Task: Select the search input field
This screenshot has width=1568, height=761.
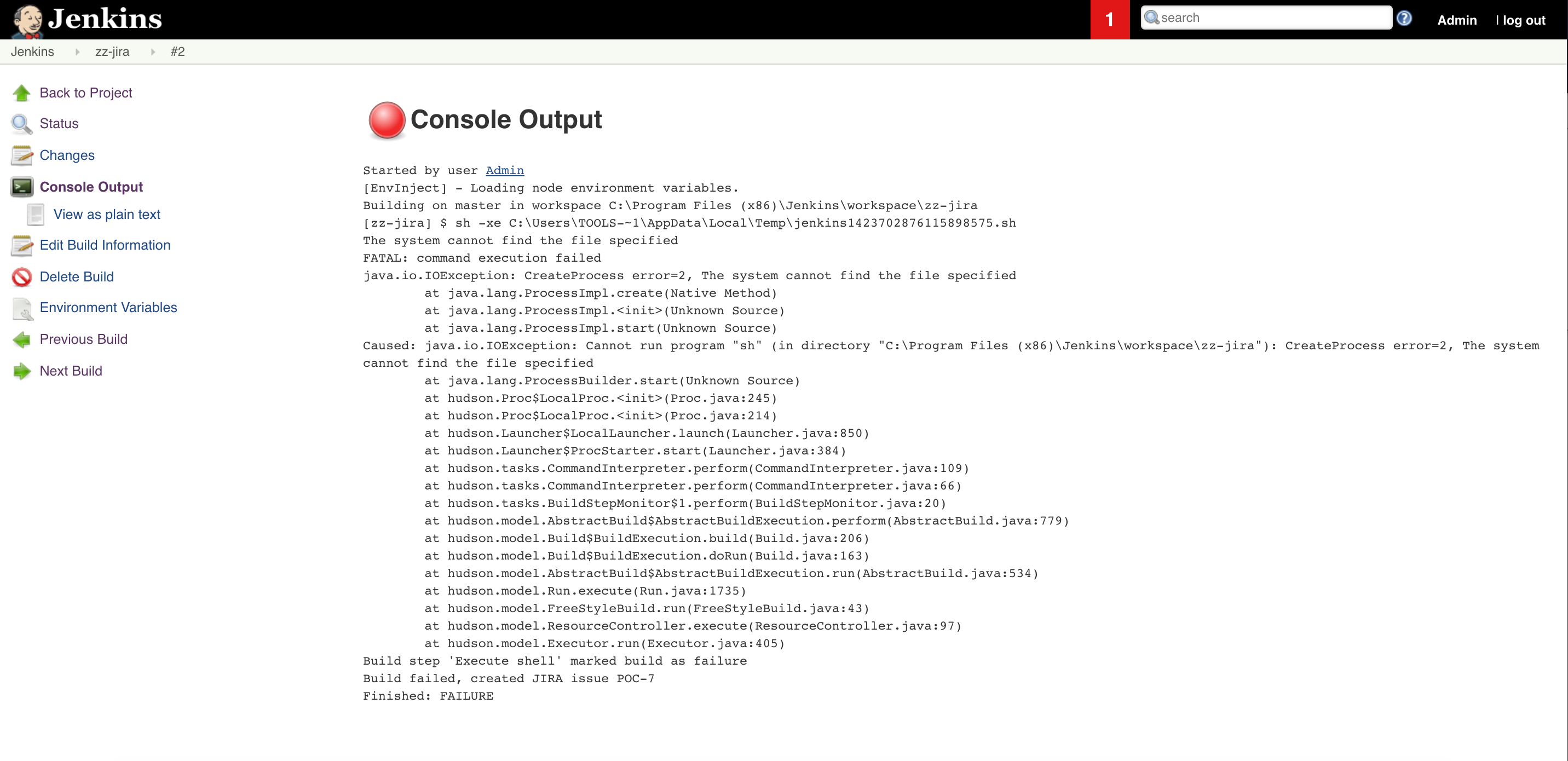Action: [x=1265, y=17]
